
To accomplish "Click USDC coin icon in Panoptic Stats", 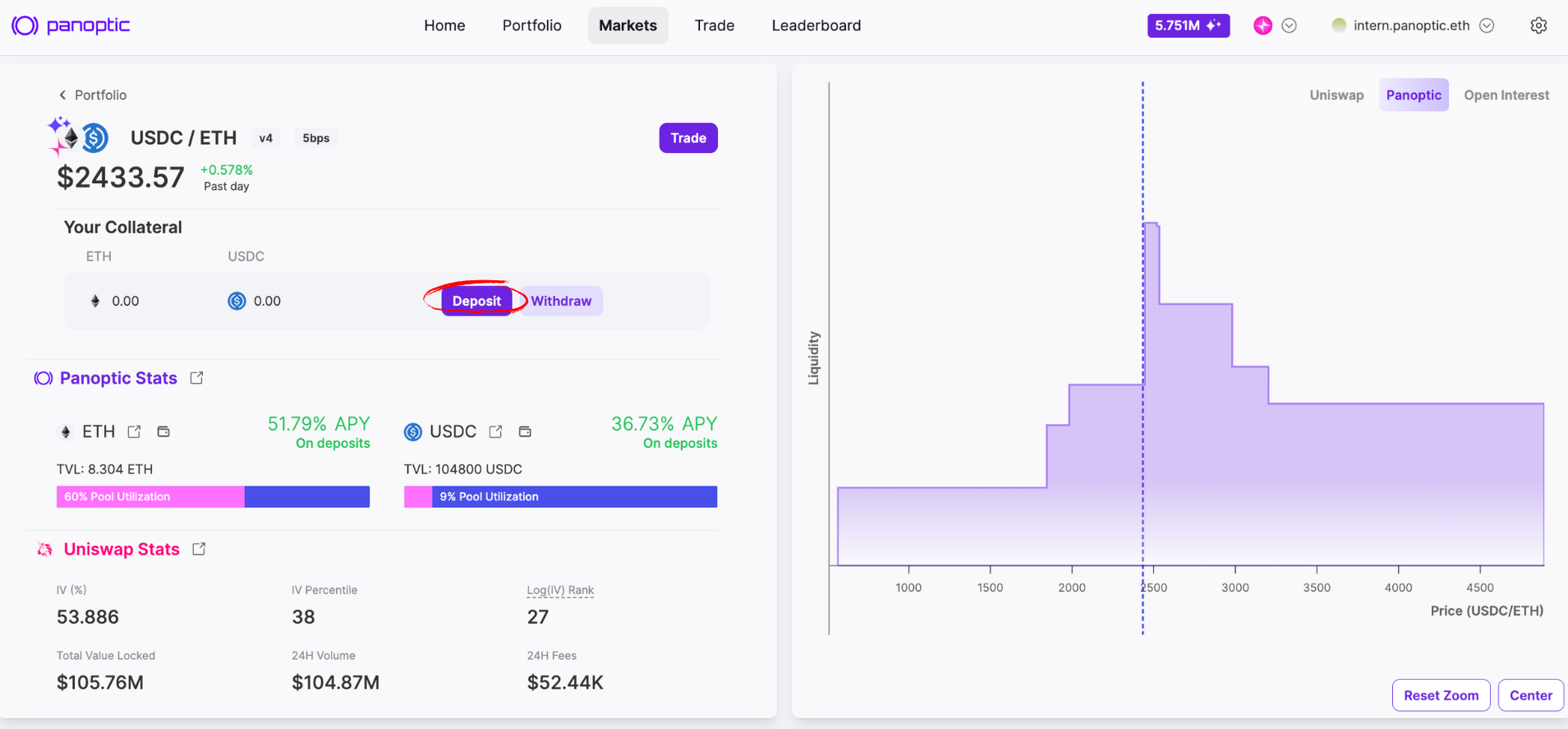I will pyautogui.click(x=413, y=431).
